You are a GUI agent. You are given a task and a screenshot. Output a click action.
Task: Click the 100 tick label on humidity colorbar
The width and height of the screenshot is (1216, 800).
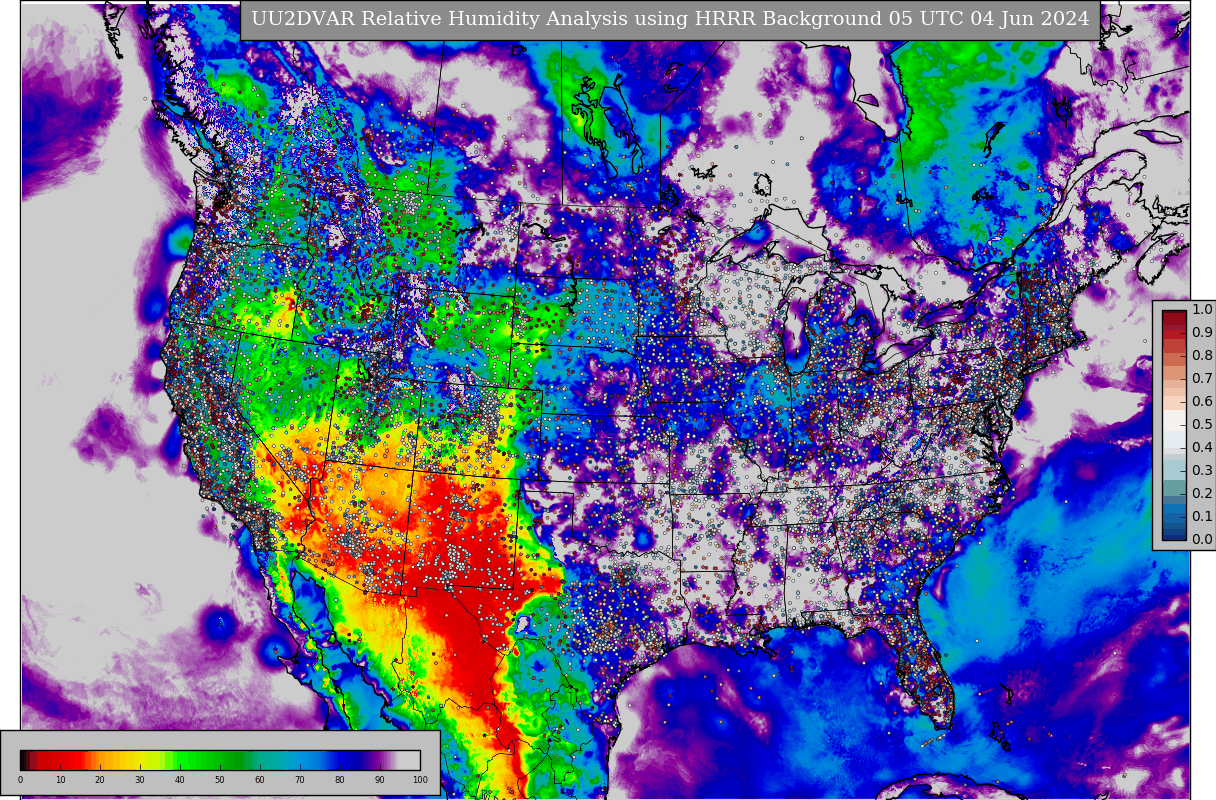click(420, 780)
